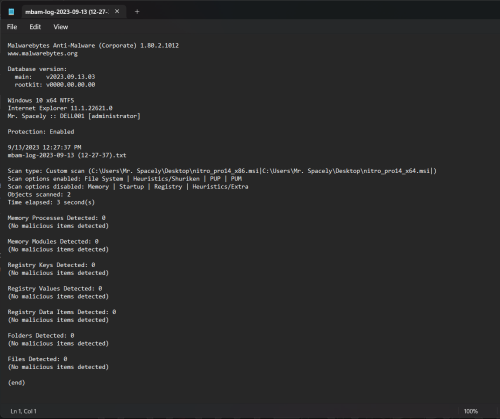Click 'No malicious items detected' under Memory Processes
Image resolution: width=500 pixels, height=419 pixels.
[x=58, y=226]
